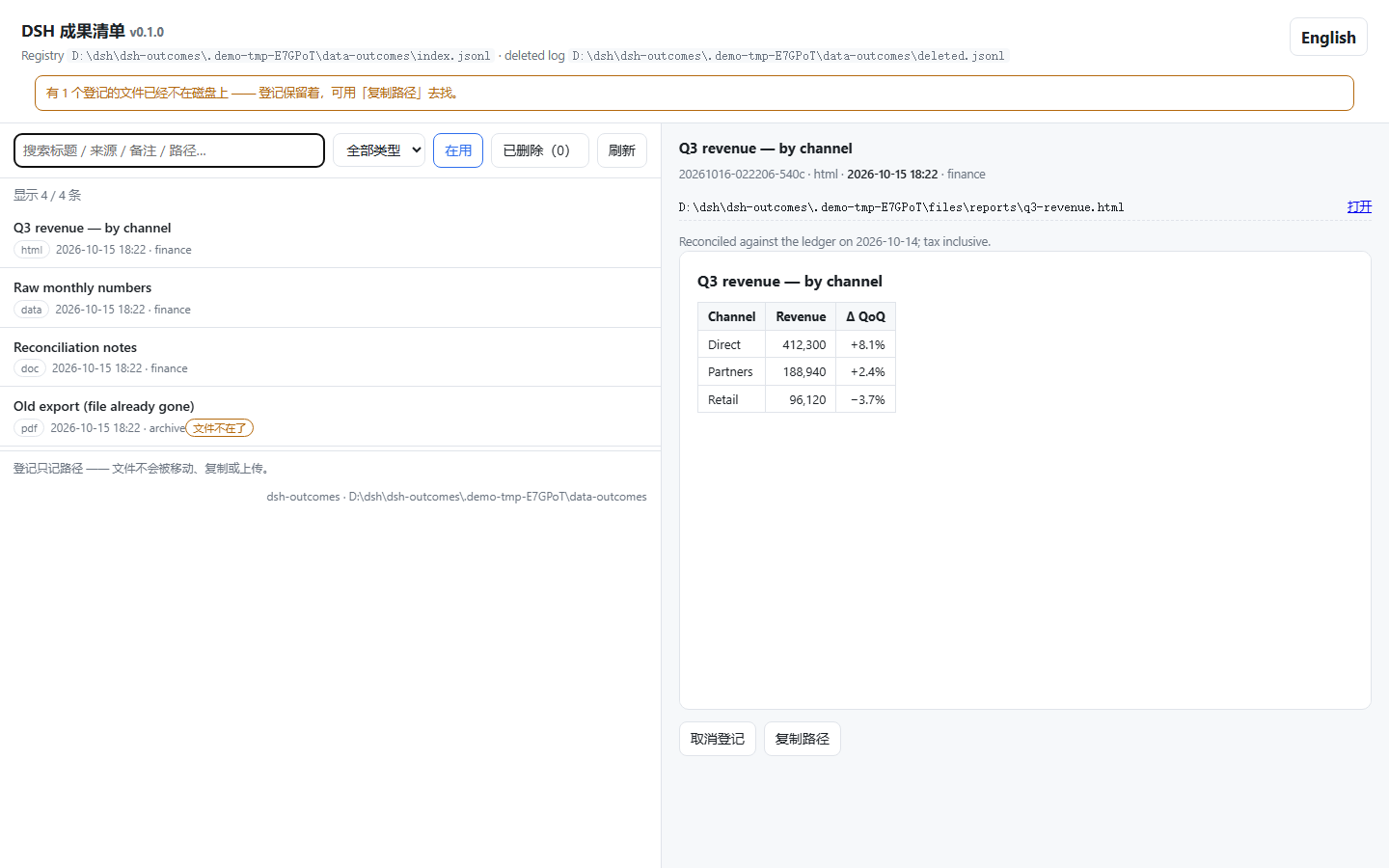Viewport: 1389px width, 868px height.
Task: Select the 在用 active filter
Action: [458, 150]
